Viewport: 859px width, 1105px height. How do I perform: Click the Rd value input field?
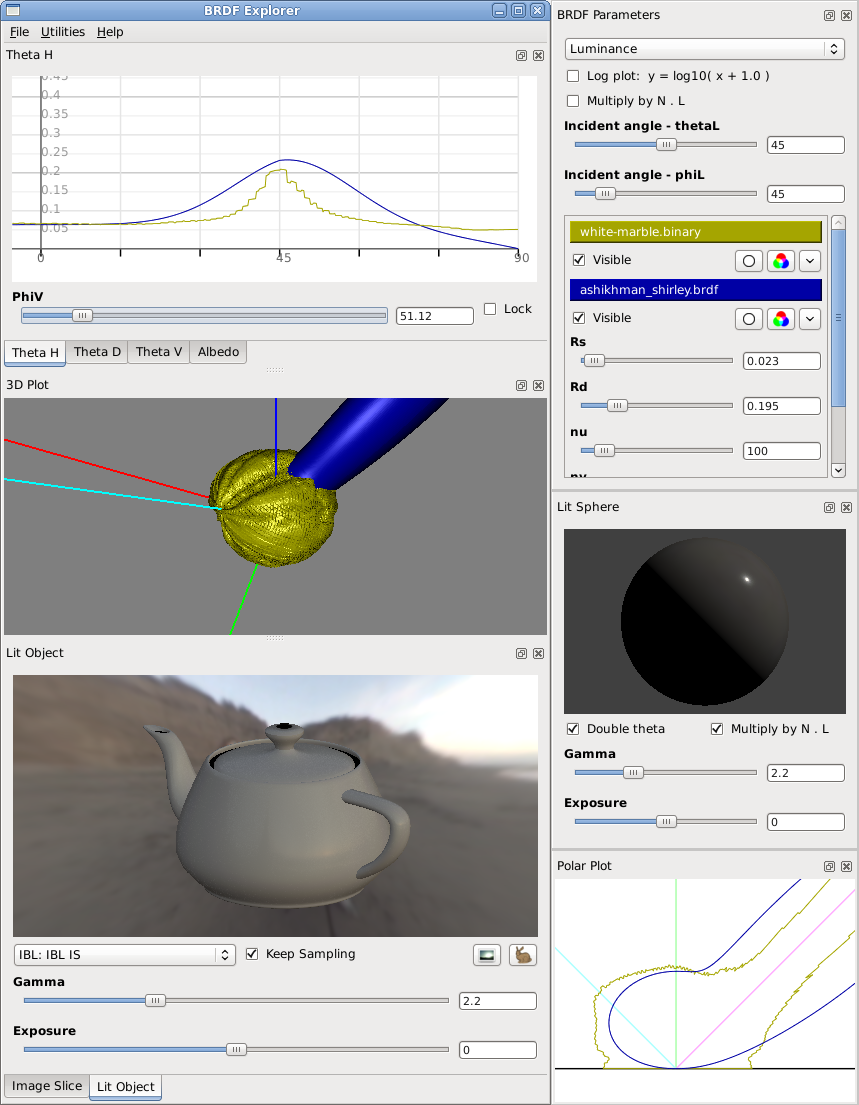781,406
